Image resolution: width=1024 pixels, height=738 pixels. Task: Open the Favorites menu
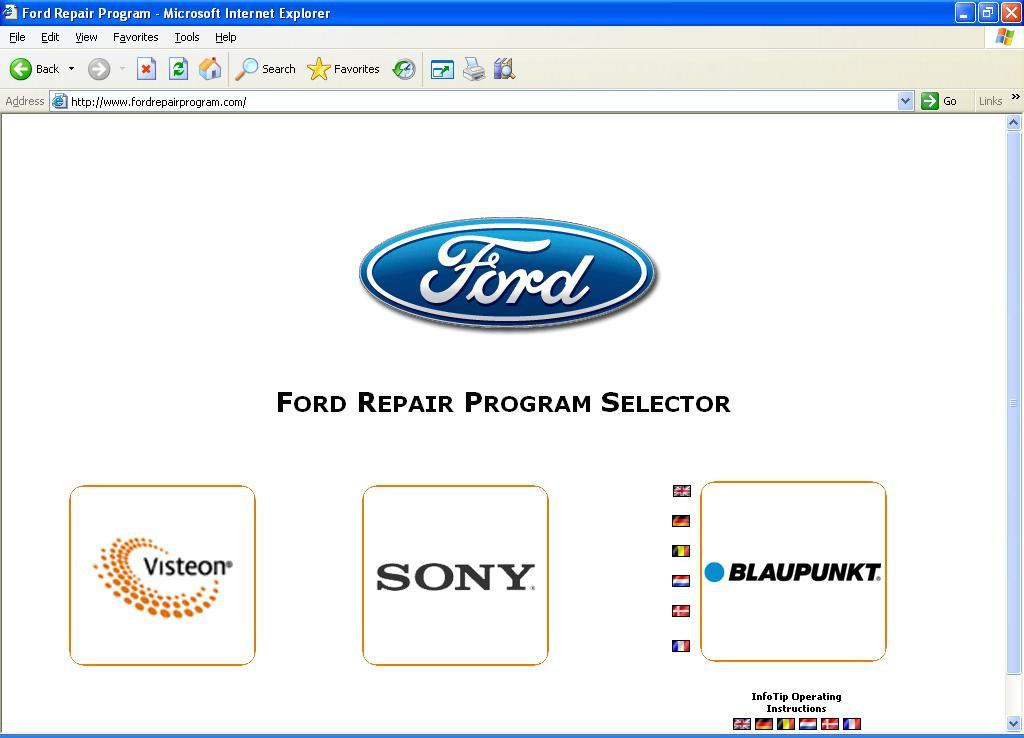coord(135,37)
